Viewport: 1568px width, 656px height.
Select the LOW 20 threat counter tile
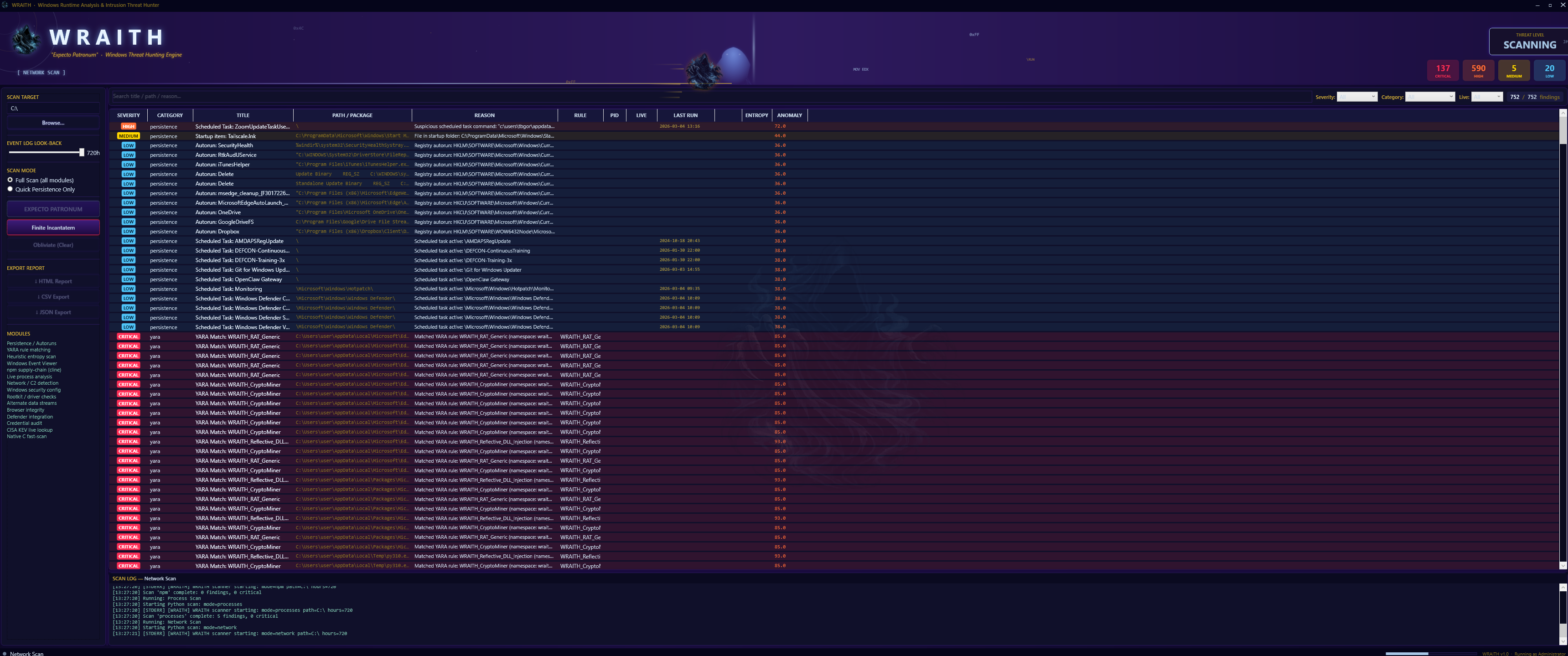coord(1549,69)
